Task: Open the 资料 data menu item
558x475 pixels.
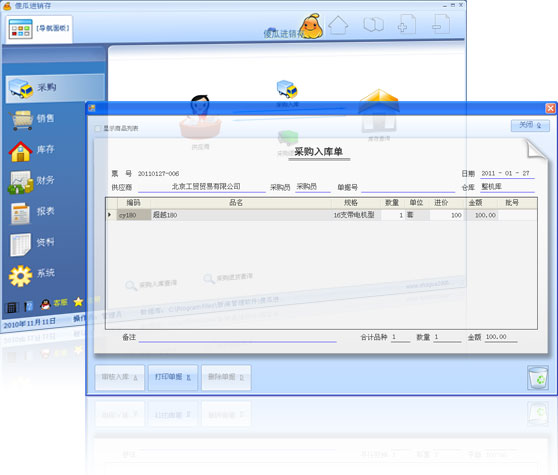Action: pos(32,244)
